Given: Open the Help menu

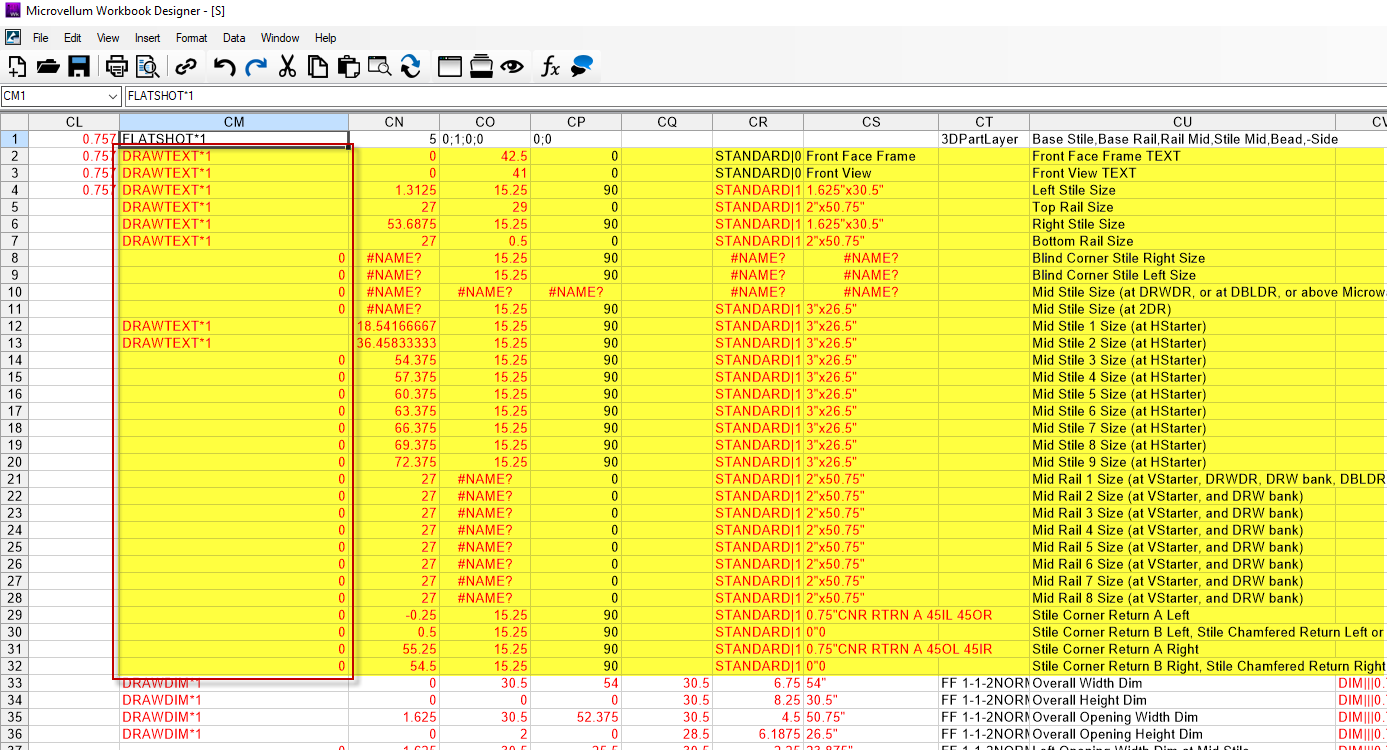Looking at the screenshot, I should coord(326,38).
